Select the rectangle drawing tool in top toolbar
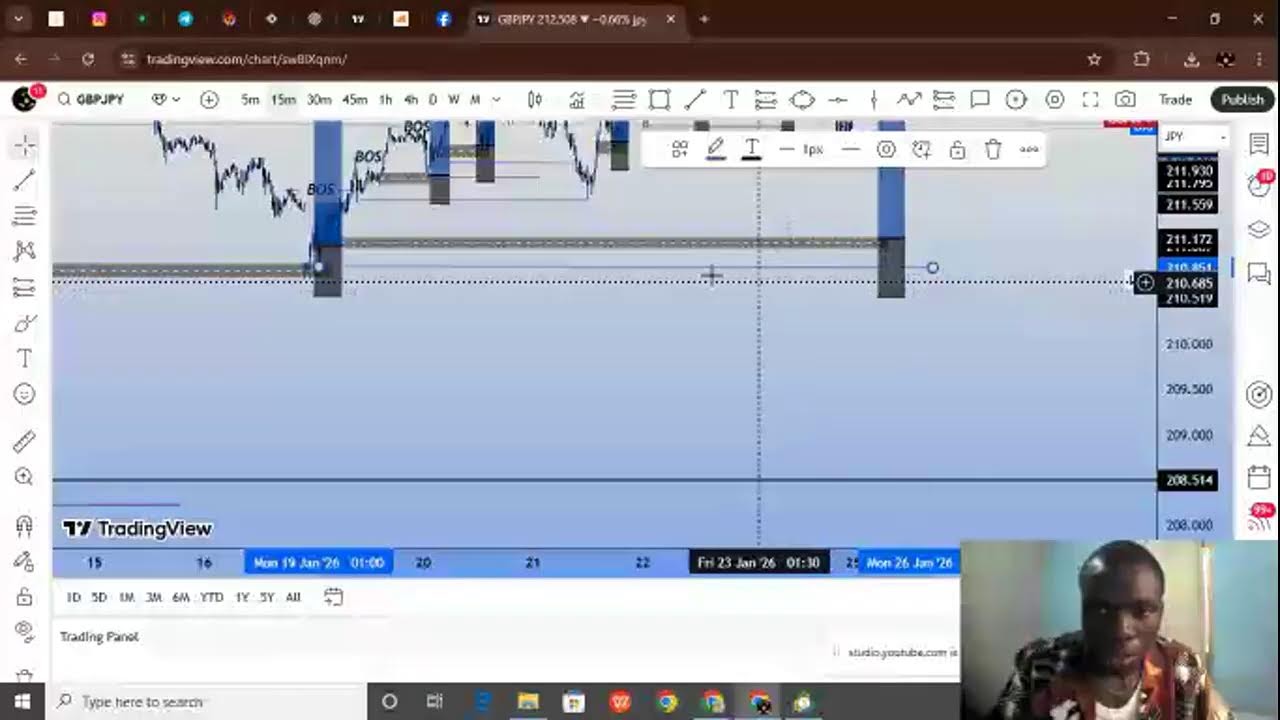Viewport: 1280px width, 720px height. [659, 100]
